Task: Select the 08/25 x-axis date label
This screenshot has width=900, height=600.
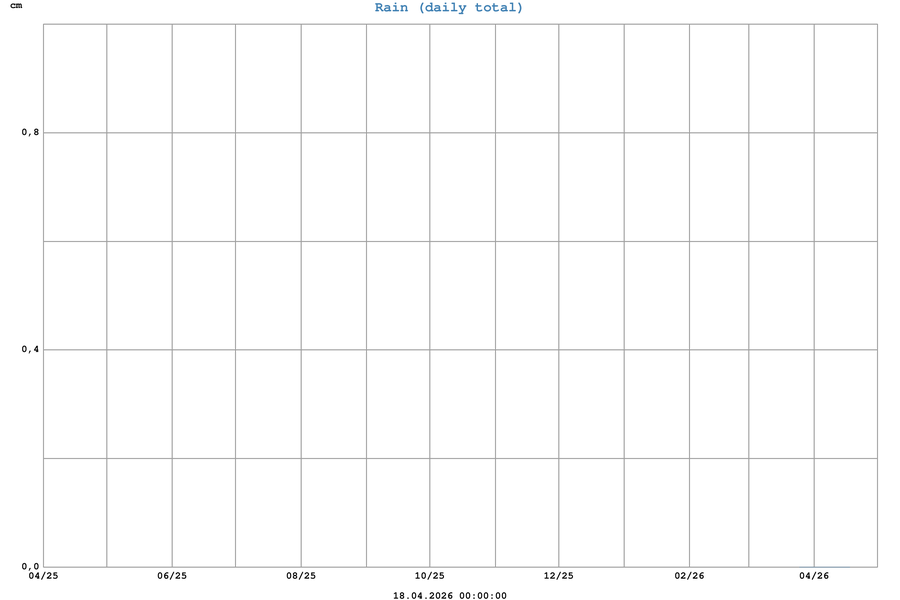Action: pyautogui.click(x=301, y=576)
